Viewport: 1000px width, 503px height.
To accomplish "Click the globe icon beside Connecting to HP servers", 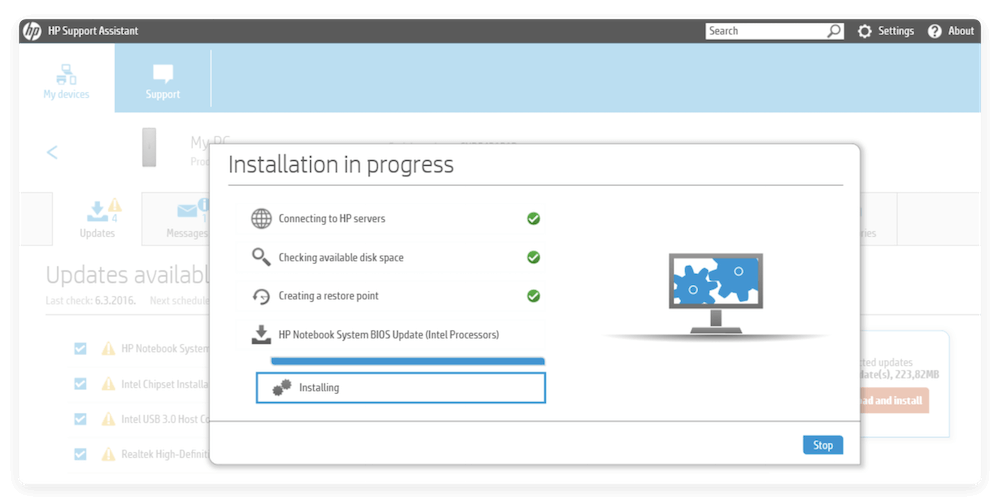I will pos(261,218).
